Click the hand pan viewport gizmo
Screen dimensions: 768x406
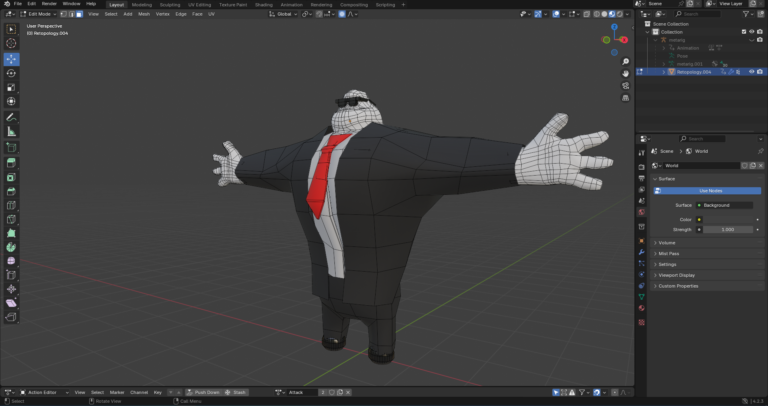click(625, 72)
